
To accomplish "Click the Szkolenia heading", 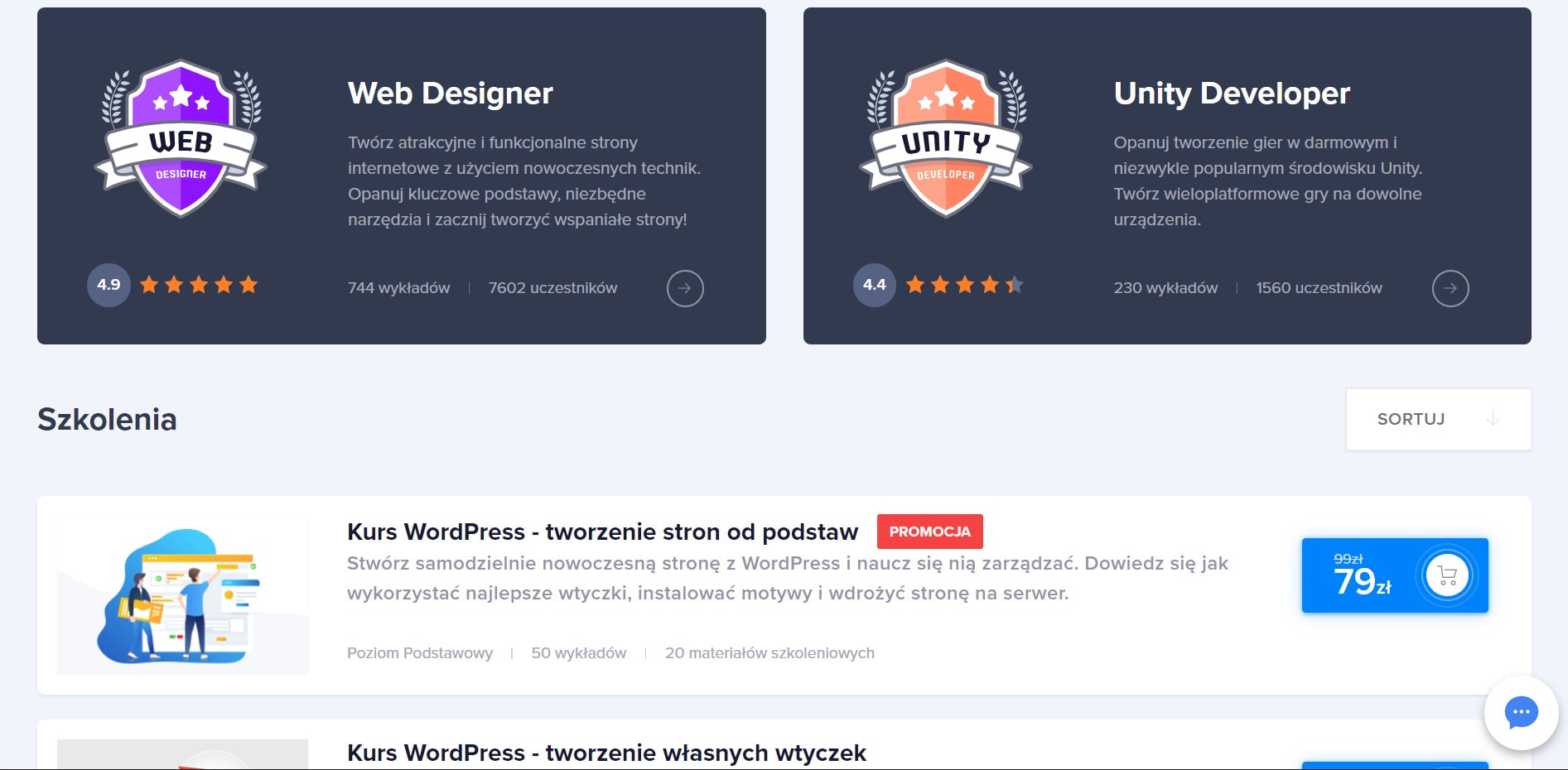I will coord(107,419).
